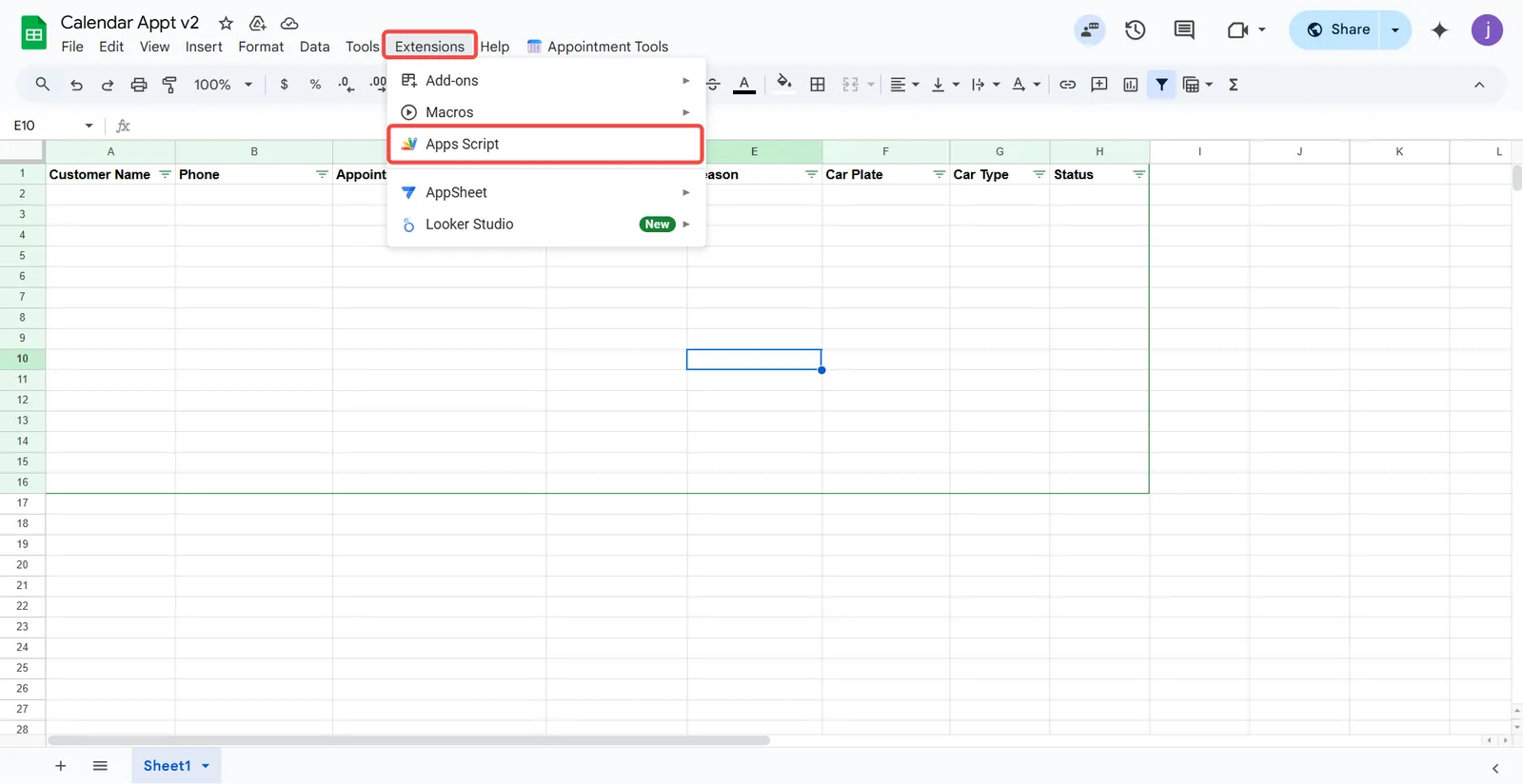Star the Calendar Appt v2 document
1523x784 pixels.
226,23
